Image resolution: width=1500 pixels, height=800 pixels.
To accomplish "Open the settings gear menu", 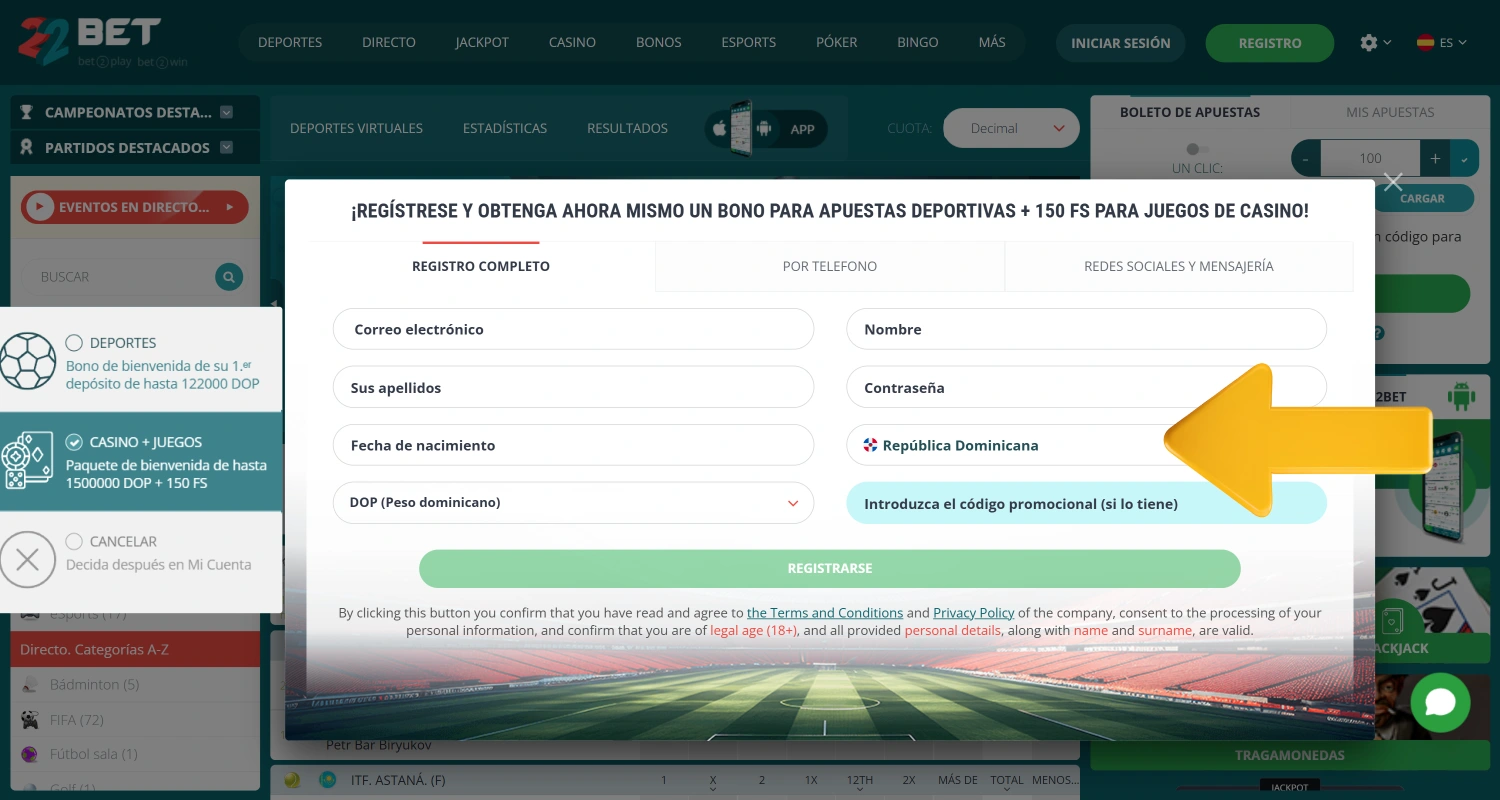I will click(x=1369, y=42).
